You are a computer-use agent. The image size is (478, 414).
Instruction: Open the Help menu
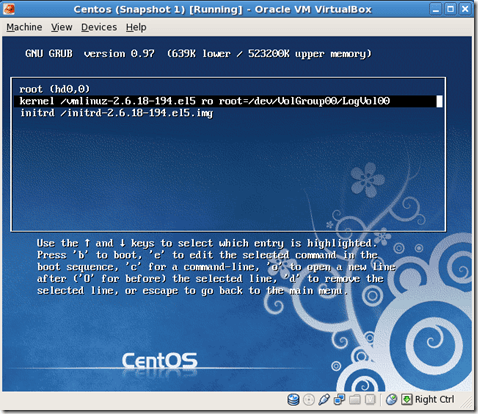click(136, 27)
